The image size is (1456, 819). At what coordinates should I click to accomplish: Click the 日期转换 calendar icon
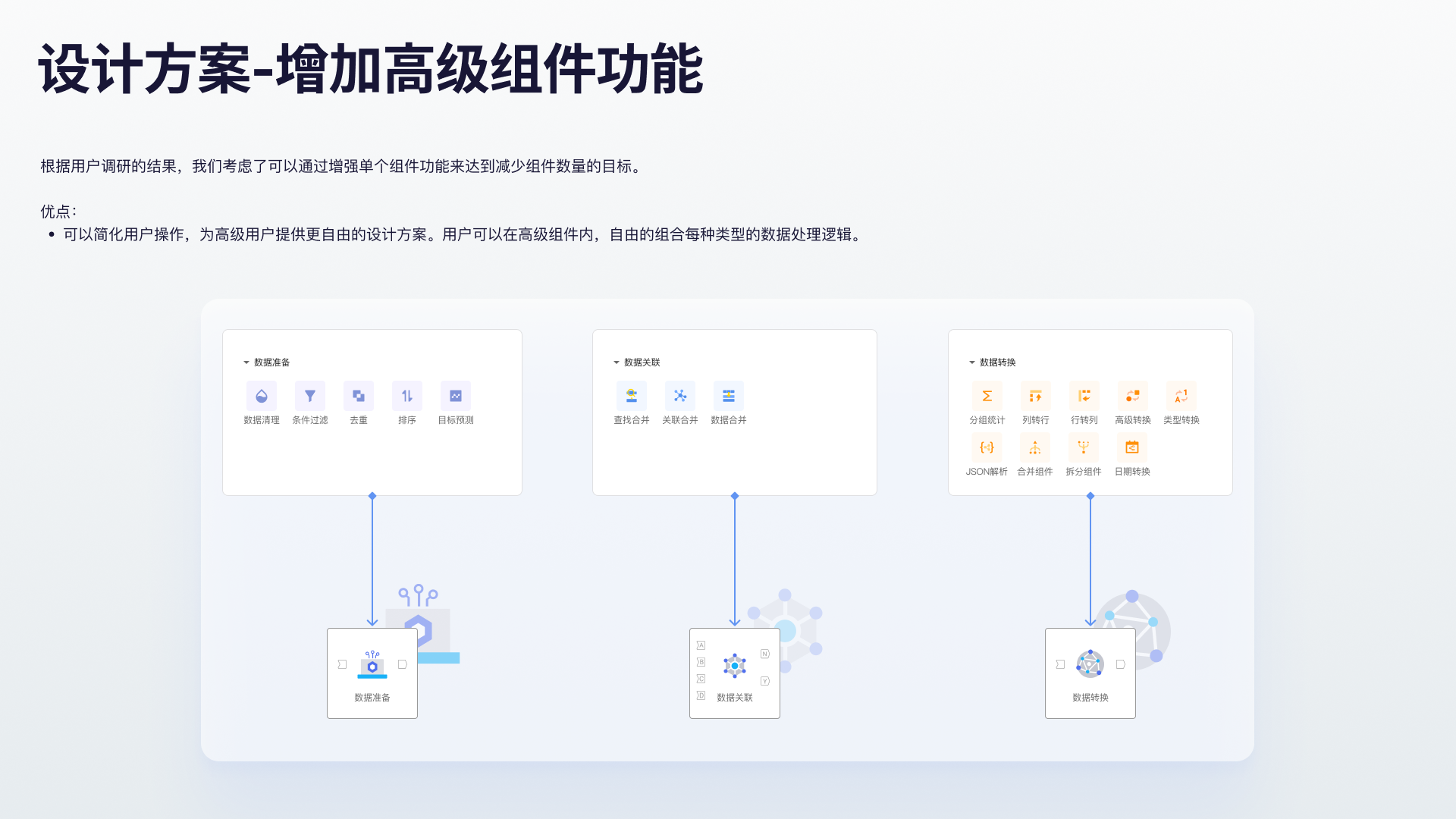pyautogui.click(x=1132, y=447)
